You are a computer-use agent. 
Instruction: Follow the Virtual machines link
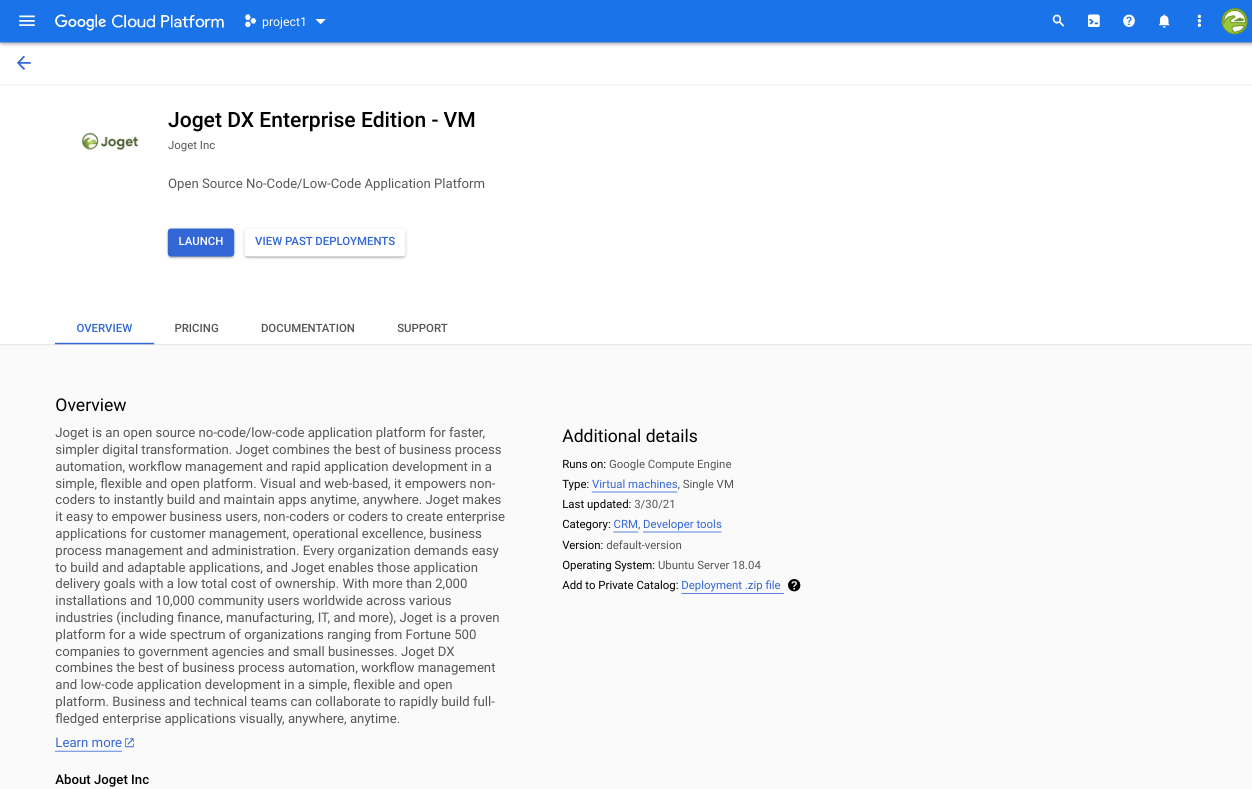(634, 484)
